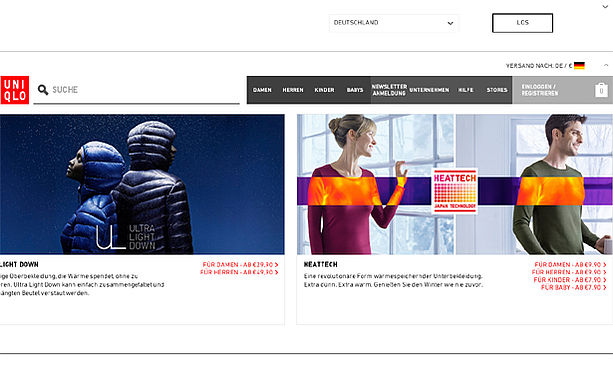
Task: Open Newsletter Anmeldung menu item
Action: pos(389,90)
